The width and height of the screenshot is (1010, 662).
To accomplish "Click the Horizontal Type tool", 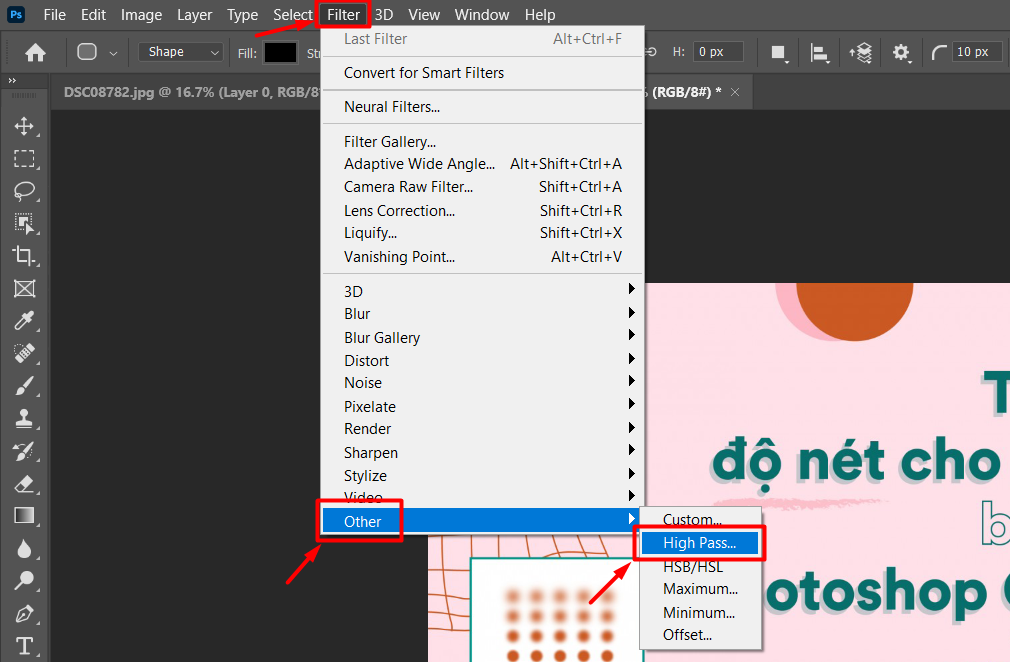I will coord(24,645).
